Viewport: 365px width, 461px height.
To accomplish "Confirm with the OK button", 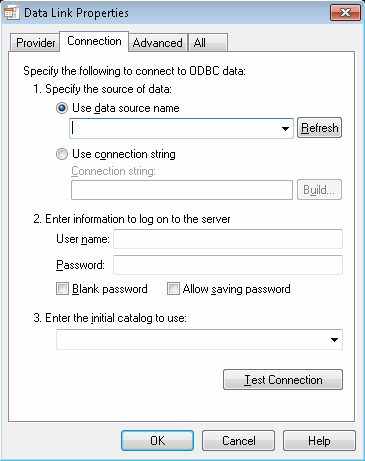I will [157, 441].
